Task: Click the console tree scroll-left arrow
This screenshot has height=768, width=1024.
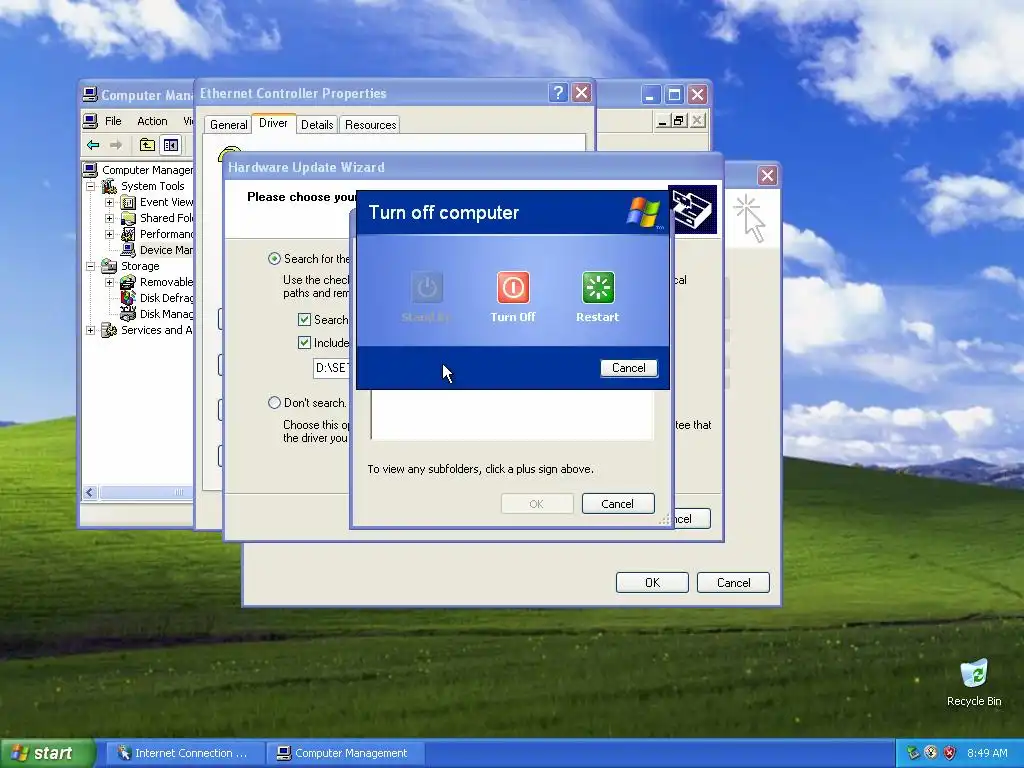Action: coord(91,492)
